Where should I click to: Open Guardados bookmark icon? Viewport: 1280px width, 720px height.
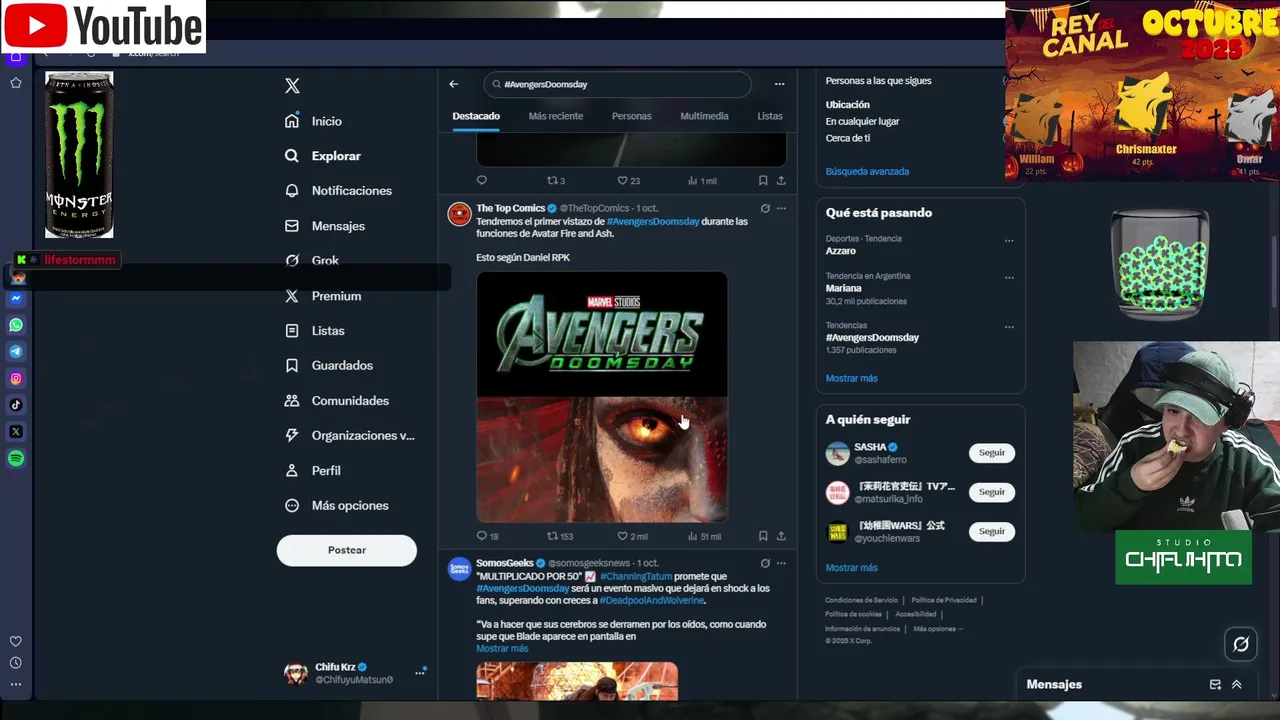click(292, 366)
